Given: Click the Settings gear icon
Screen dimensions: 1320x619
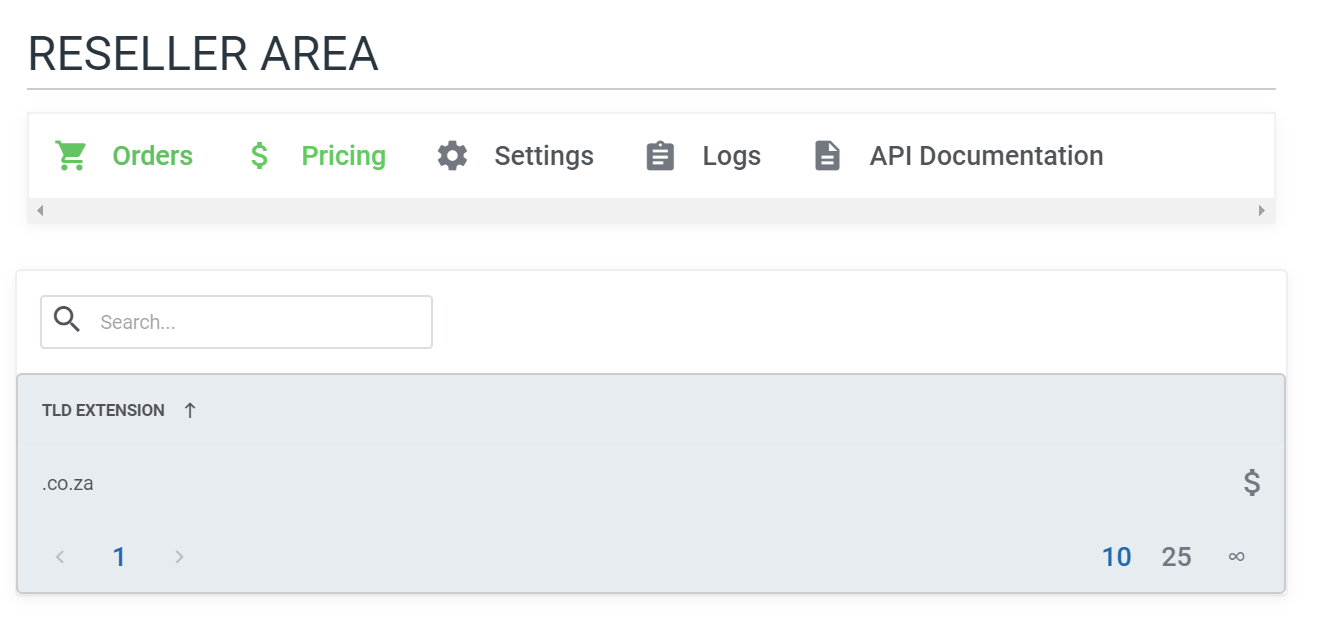Looking at the screenshot, I should point(452,156).
